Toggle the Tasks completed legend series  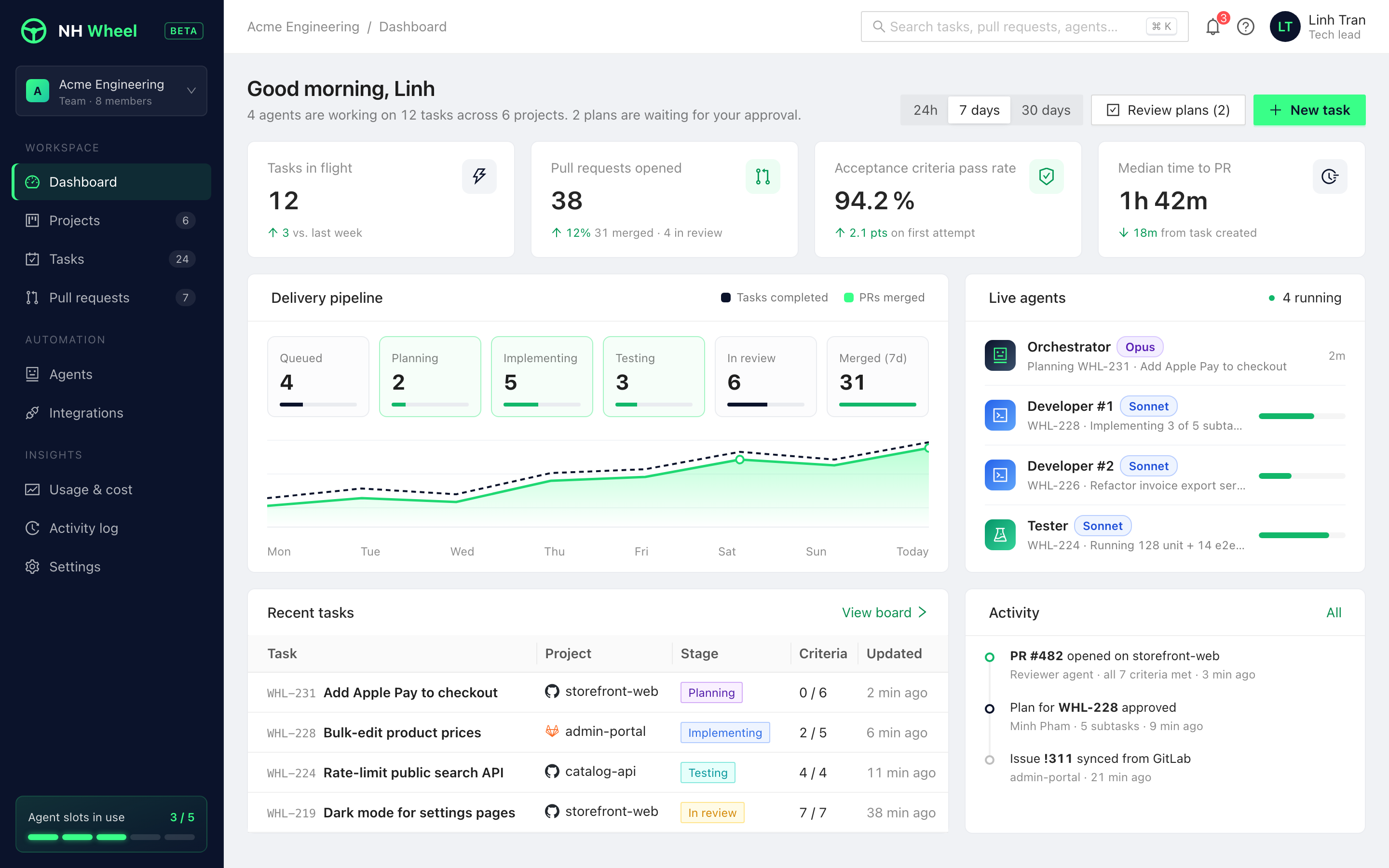coord(774,298)
